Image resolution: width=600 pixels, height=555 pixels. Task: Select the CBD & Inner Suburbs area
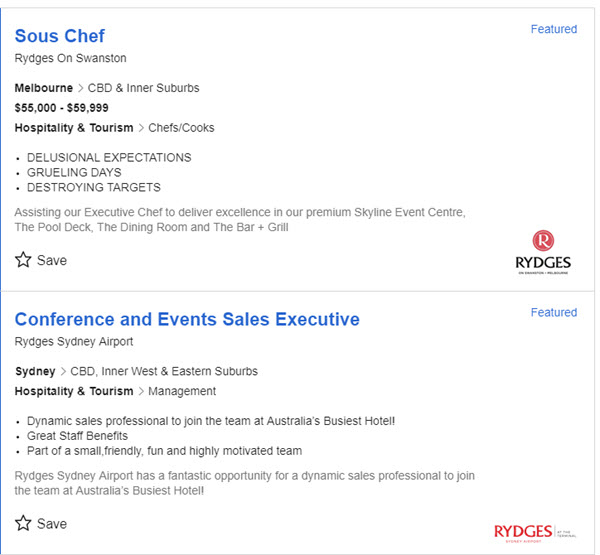pyautogui.click(x=142, y=88)
